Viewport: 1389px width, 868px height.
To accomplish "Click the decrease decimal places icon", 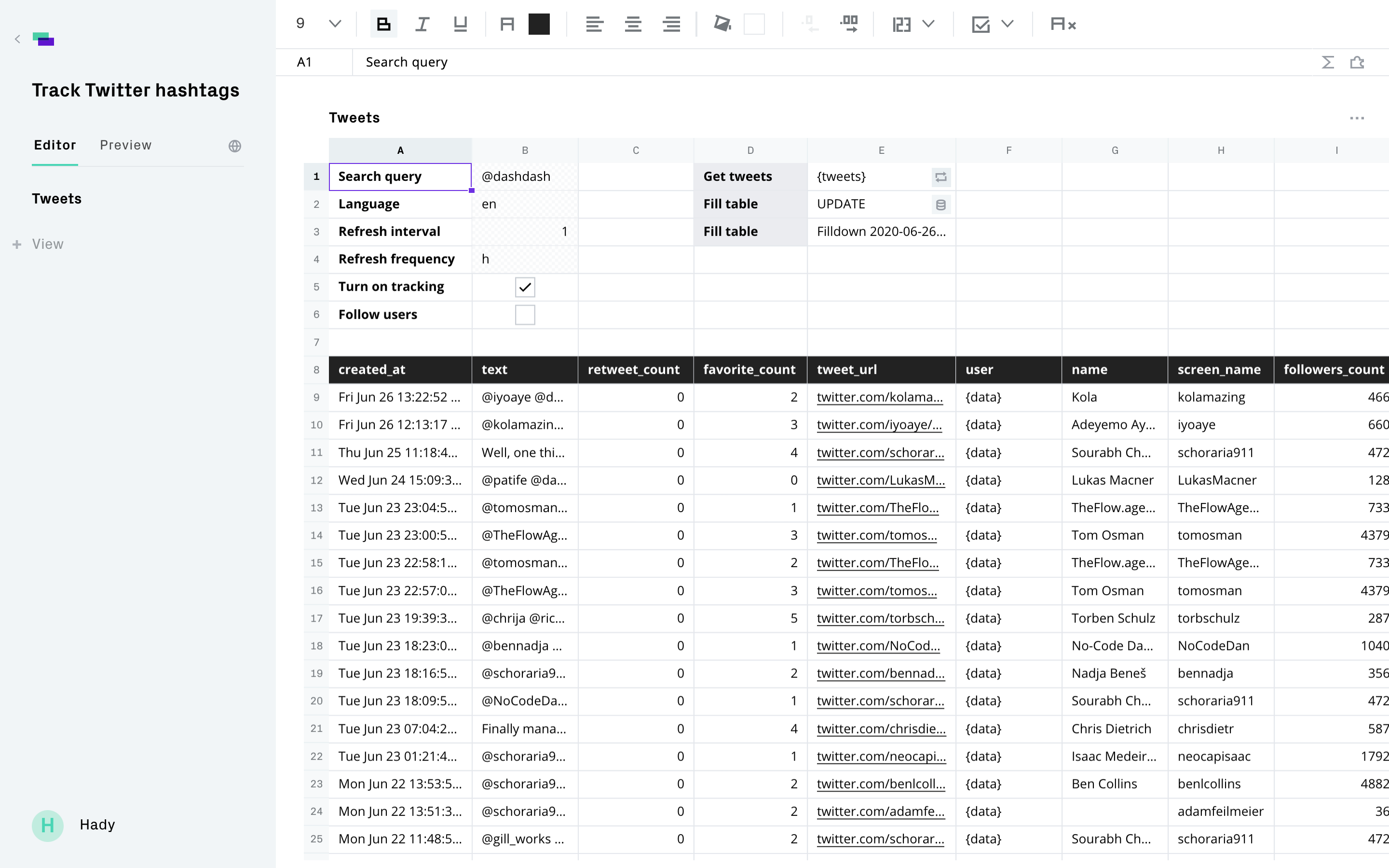I will 810,24.
